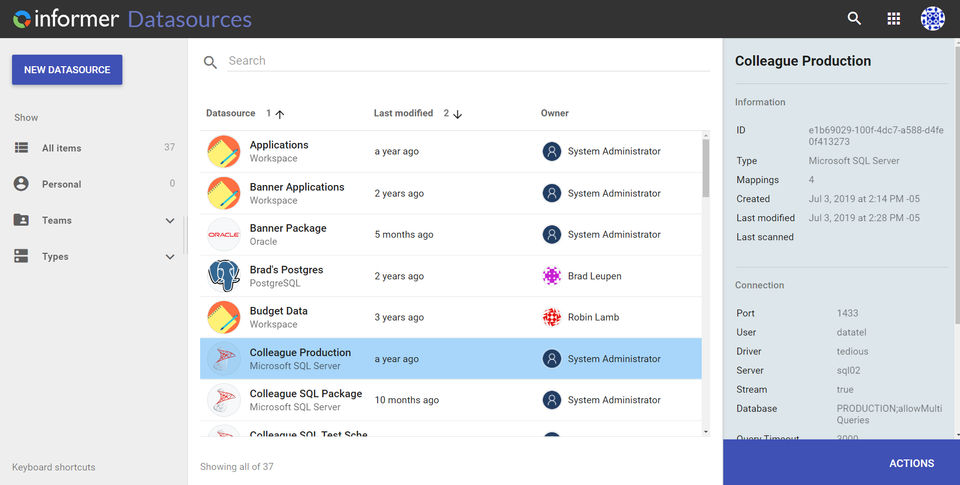Click the Applications workspace icon

(x=224, y=152)
